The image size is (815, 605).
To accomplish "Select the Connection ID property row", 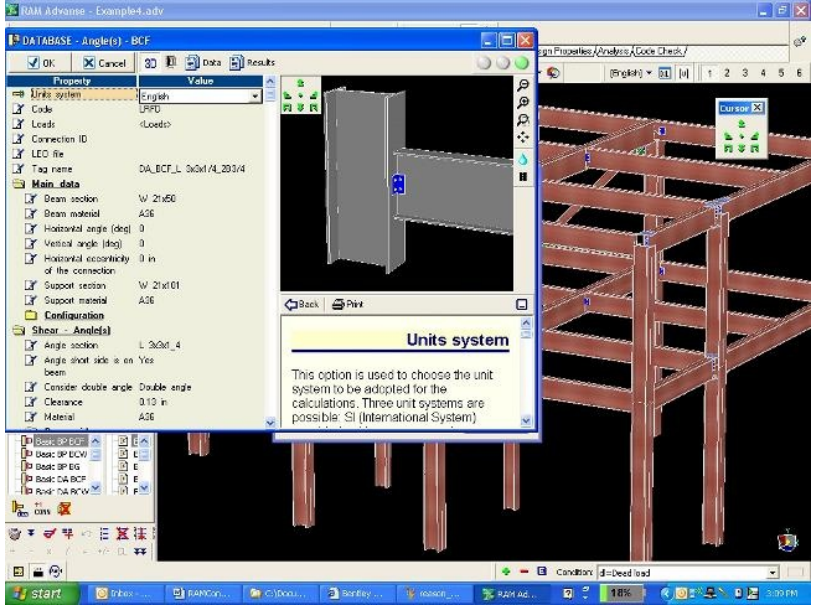I will point(135,139).
